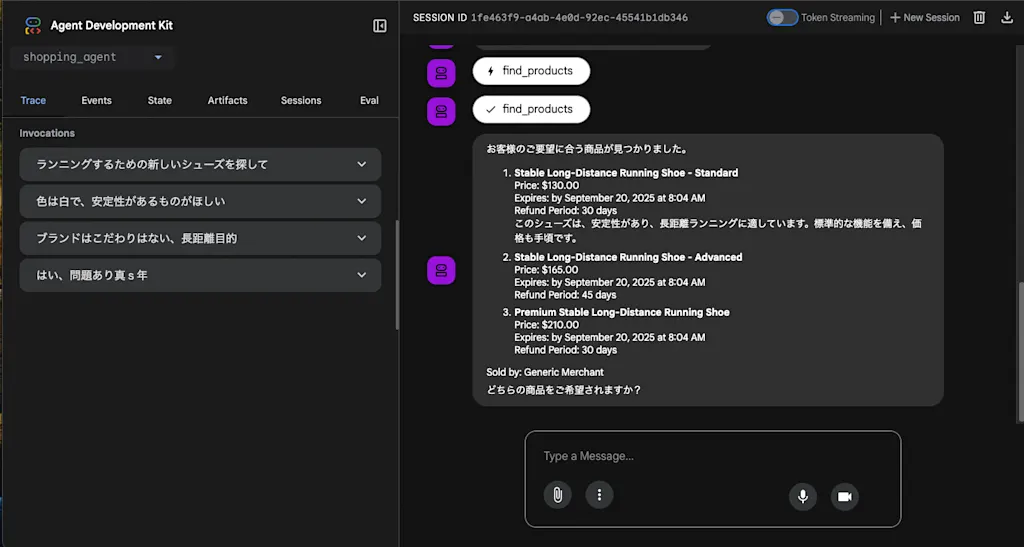Image resolution: width=1024 pixels, height=547 pixels.
Task: Click the download export session icon
Action: click(x=1006, y=18)
